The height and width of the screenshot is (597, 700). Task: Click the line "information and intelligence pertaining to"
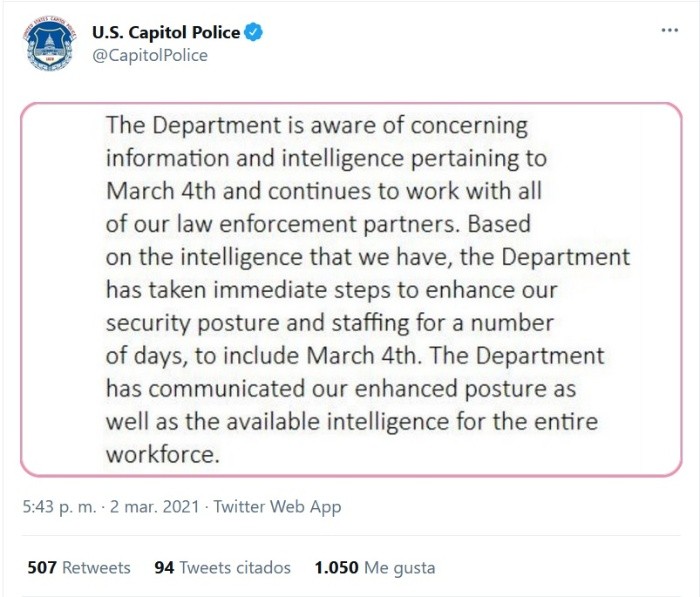[326, 159]
